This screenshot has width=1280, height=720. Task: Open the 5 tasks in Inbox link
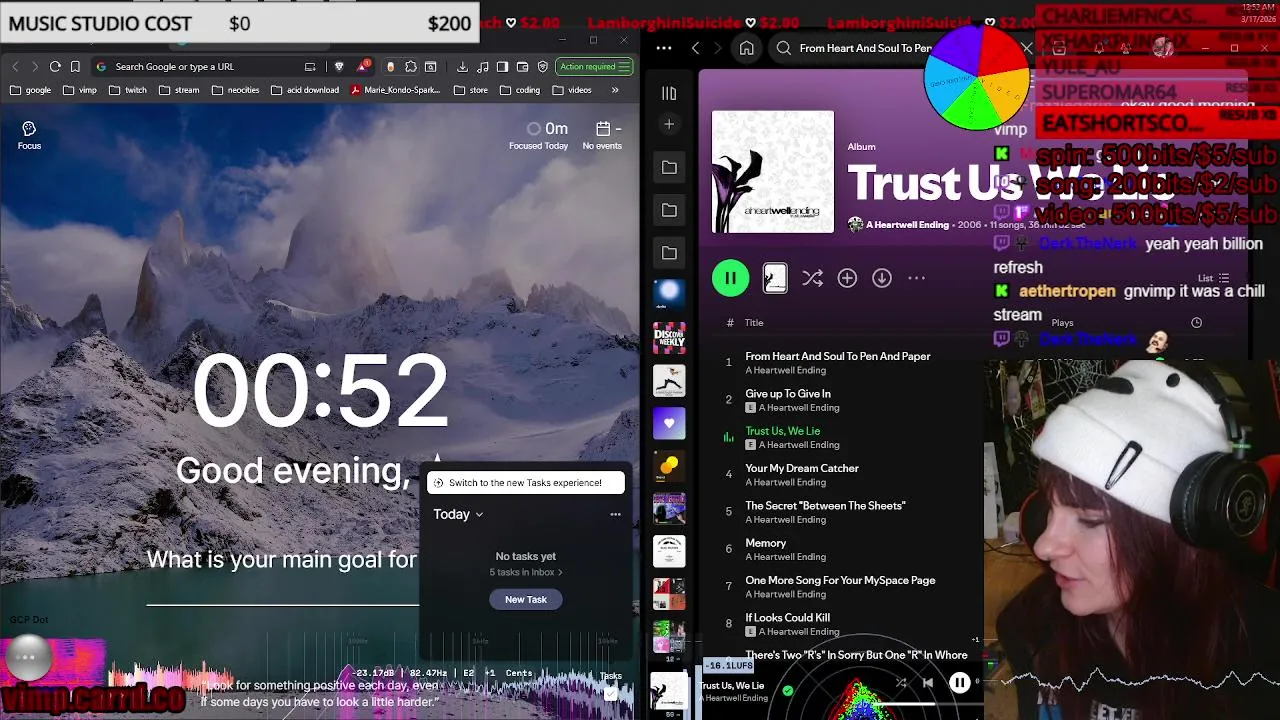click(x=526, y=572)
